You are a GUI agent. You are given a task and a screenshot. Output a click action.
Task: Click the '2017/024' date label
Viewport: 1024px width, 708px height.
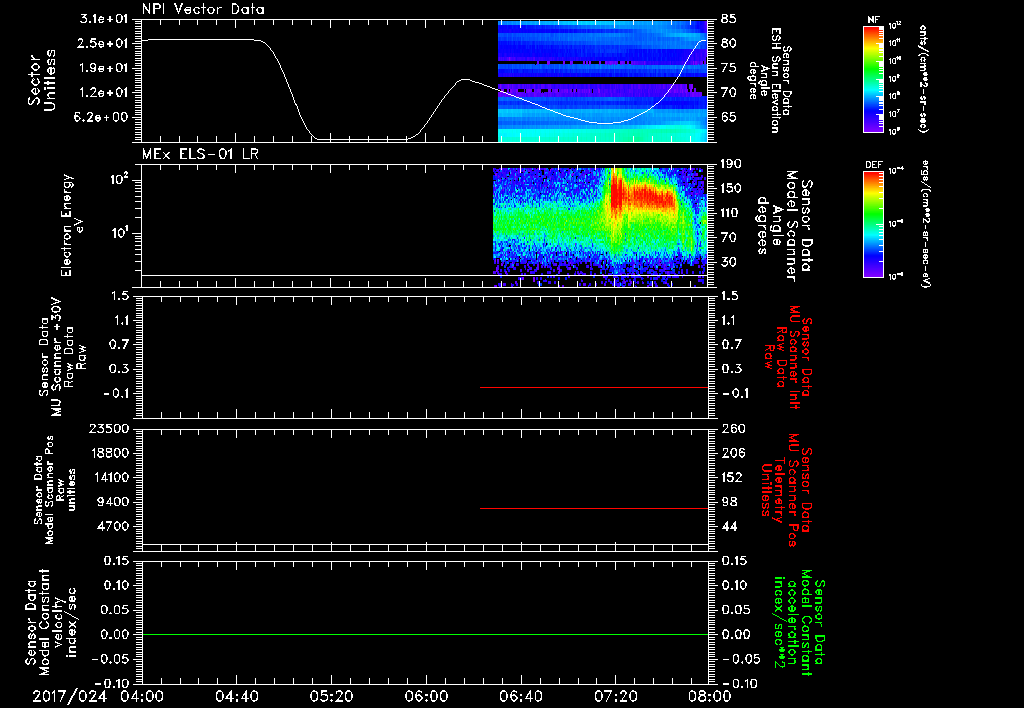tap(69, 696)
